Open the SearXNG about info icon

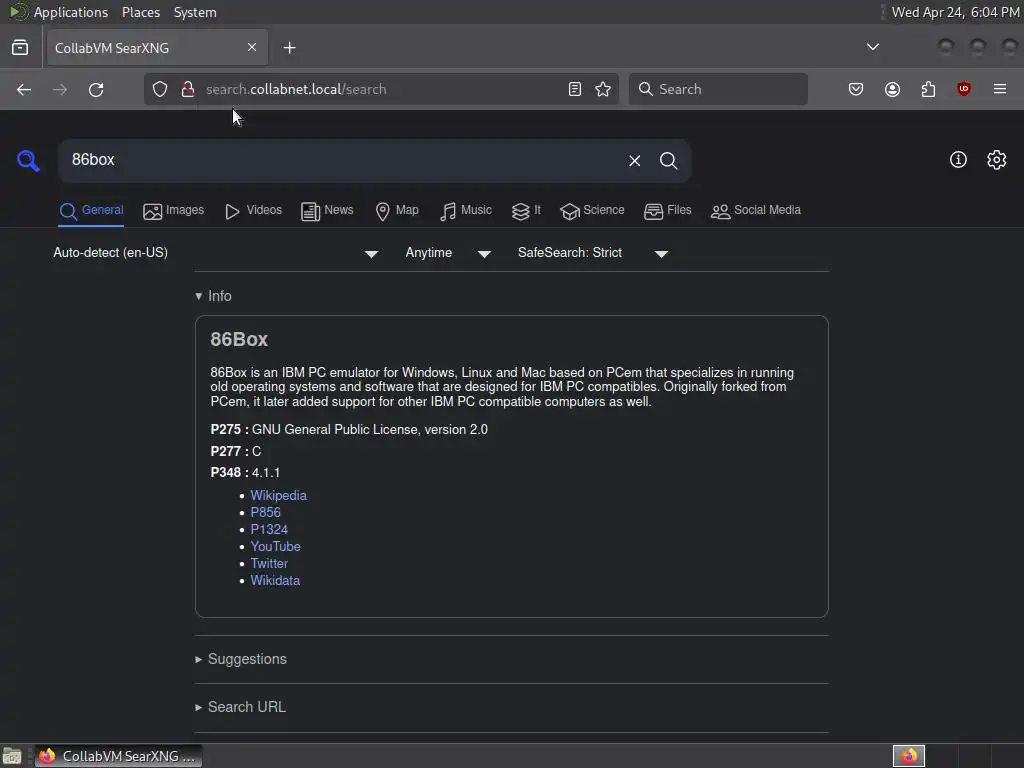coord(958,160)
